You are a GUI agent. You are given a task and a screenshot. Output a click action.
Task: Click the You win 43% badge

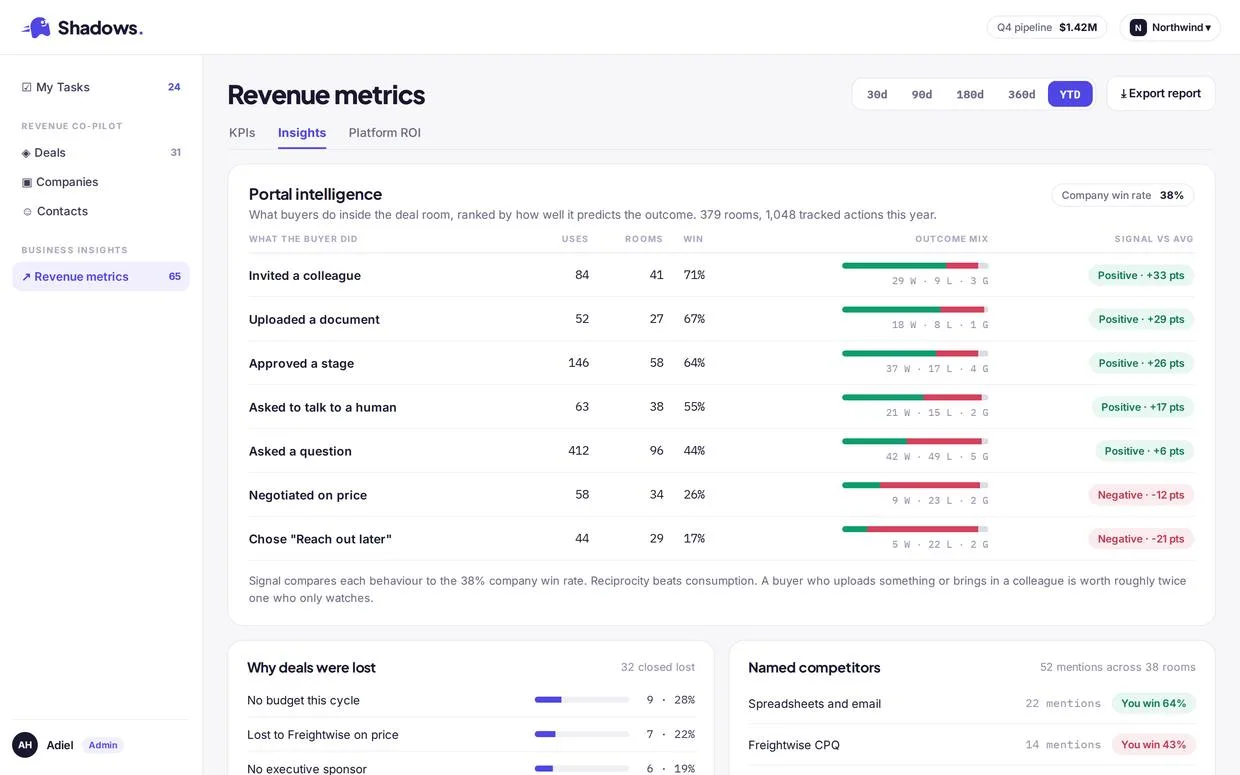(1154, 745)
